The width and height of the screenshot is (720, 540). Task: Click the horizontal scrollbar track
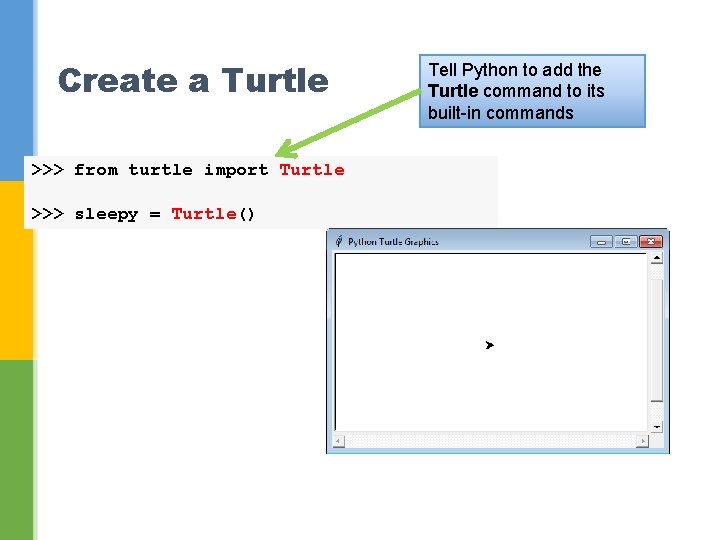(x=490, y=441)
